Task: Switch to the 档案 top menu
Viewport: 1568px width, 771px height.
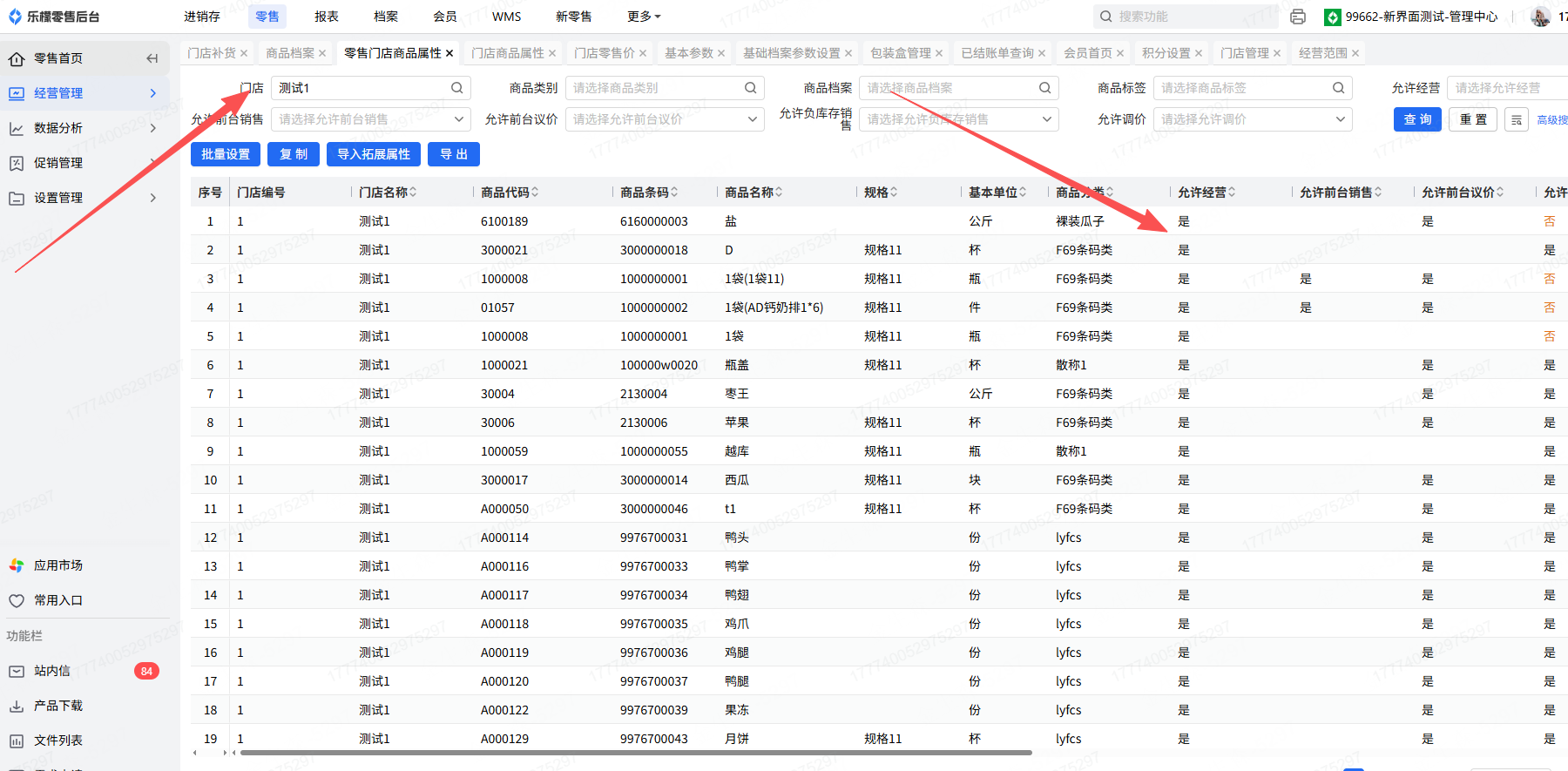Action: click(x=386, y=17)
